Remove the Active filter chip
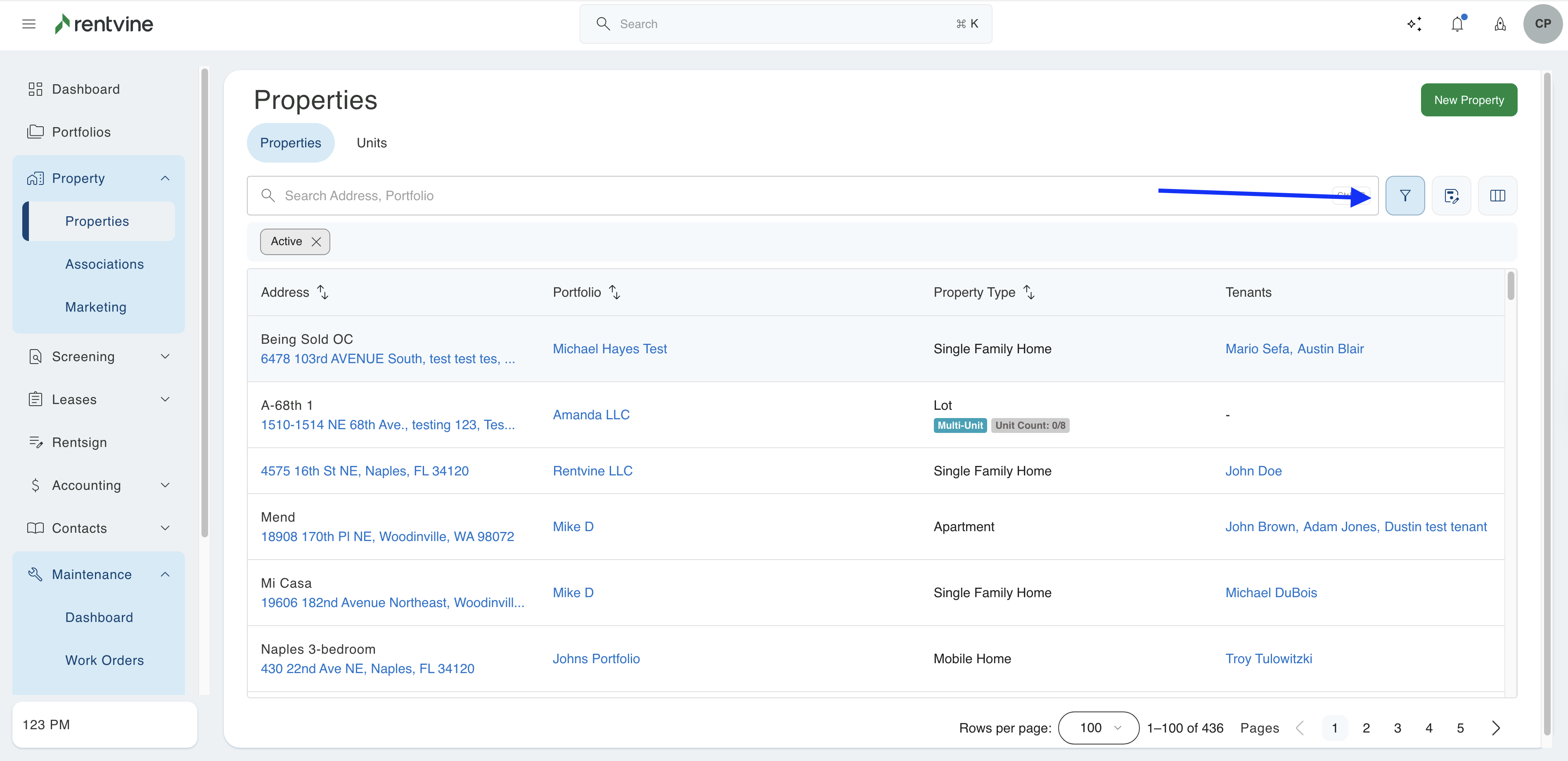Viewport: 1568px width, 761px height. (x=316, y=241)
